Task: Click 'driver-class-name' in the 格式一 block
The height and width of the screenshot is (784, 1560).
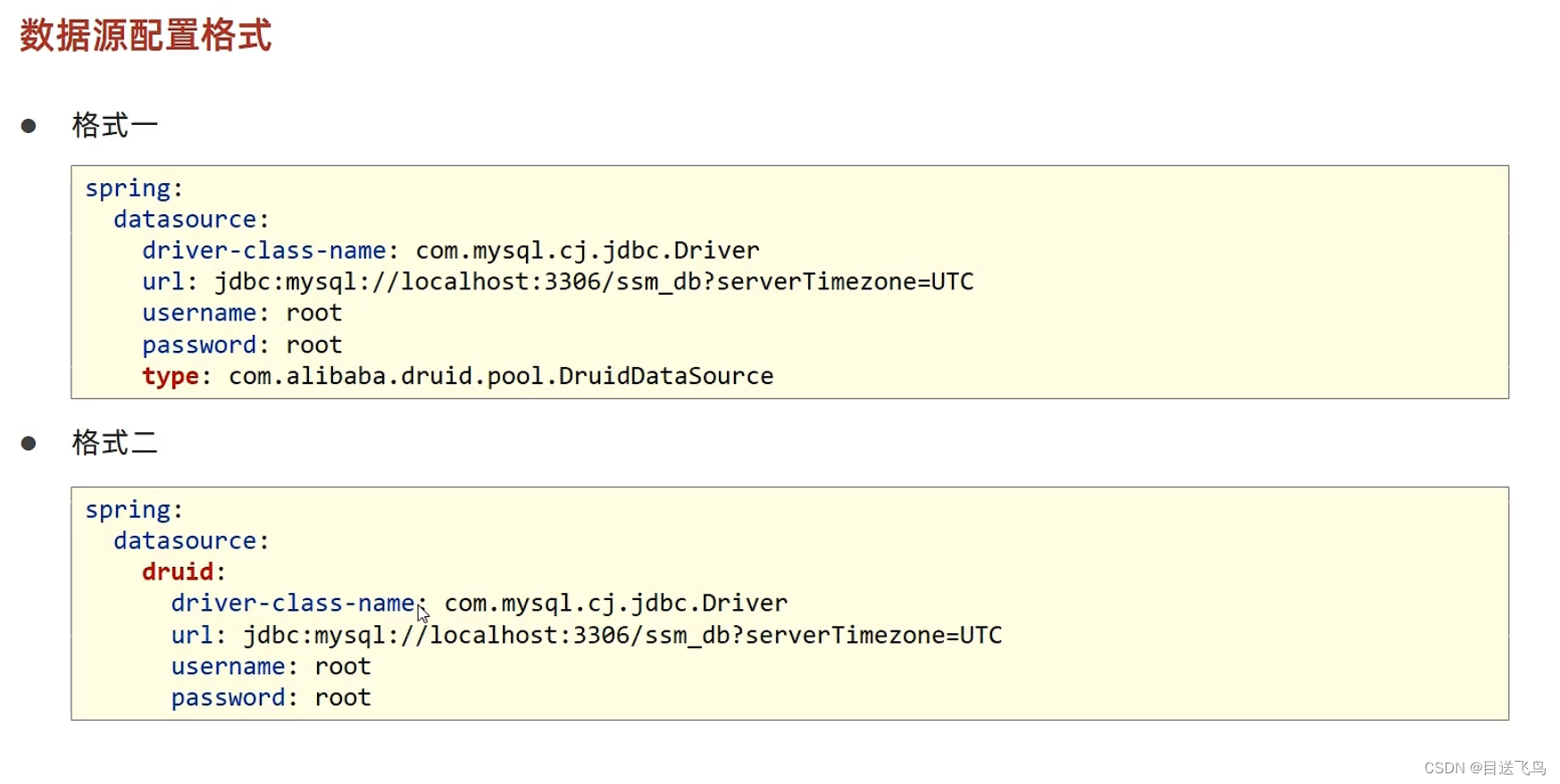Action: [x=264, y=251]
